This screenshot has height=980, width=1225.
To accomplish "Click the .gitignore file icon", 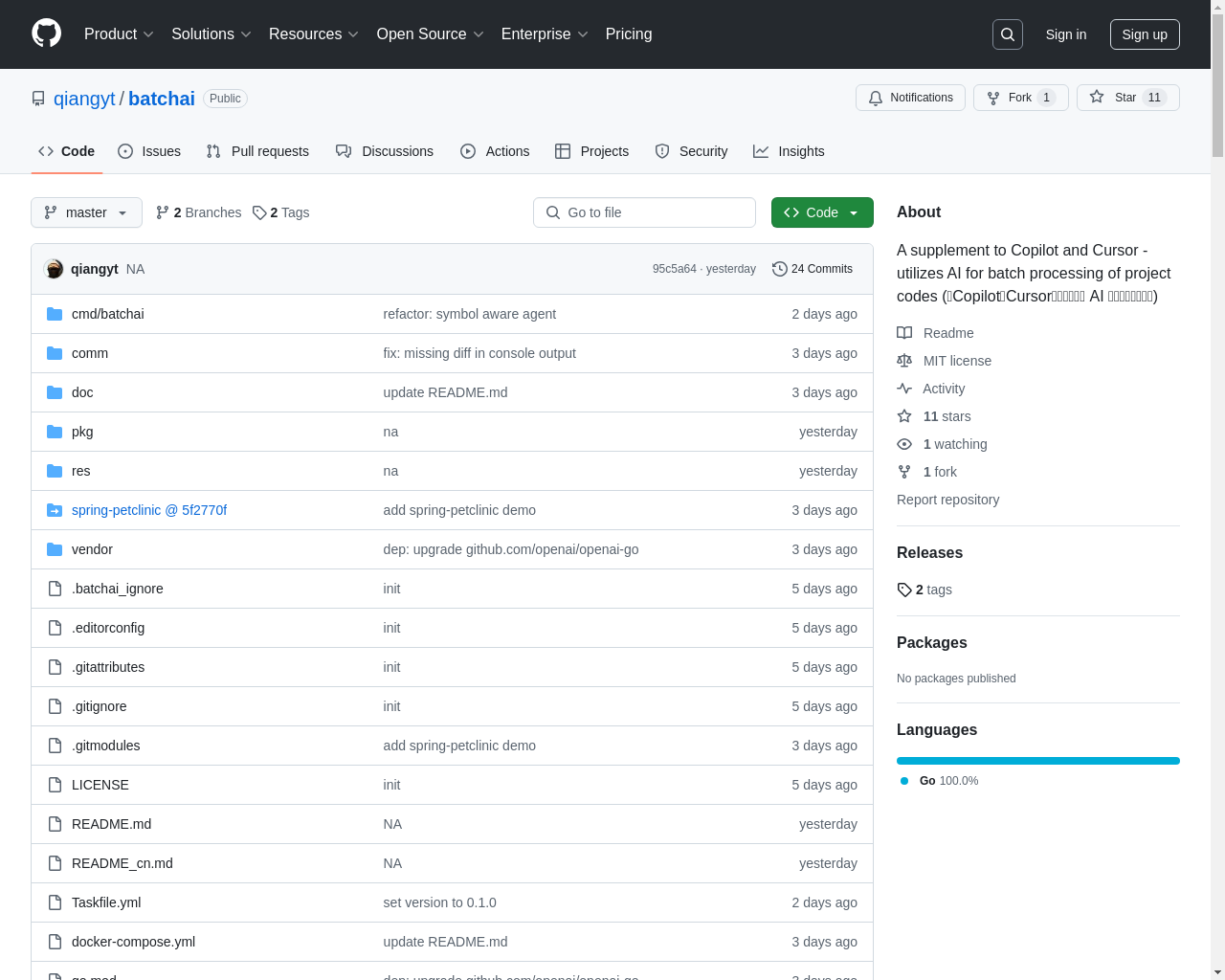I will 55,706.
